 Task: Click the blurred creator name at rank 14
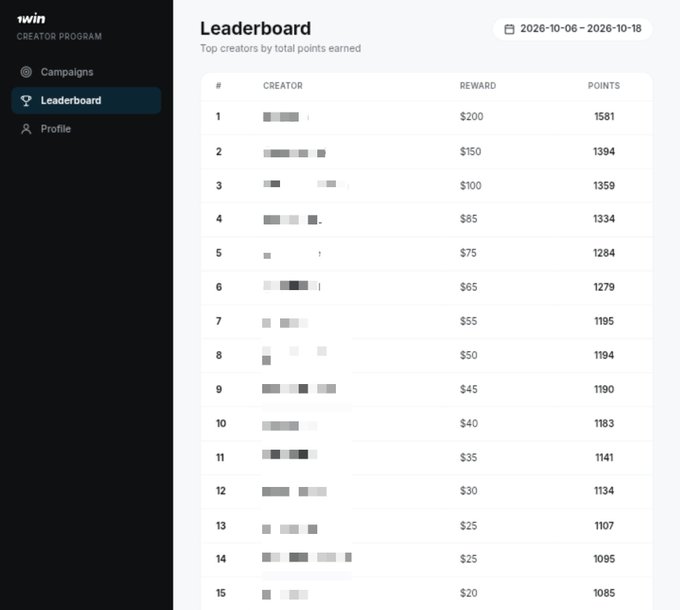[x=307, y=557]
